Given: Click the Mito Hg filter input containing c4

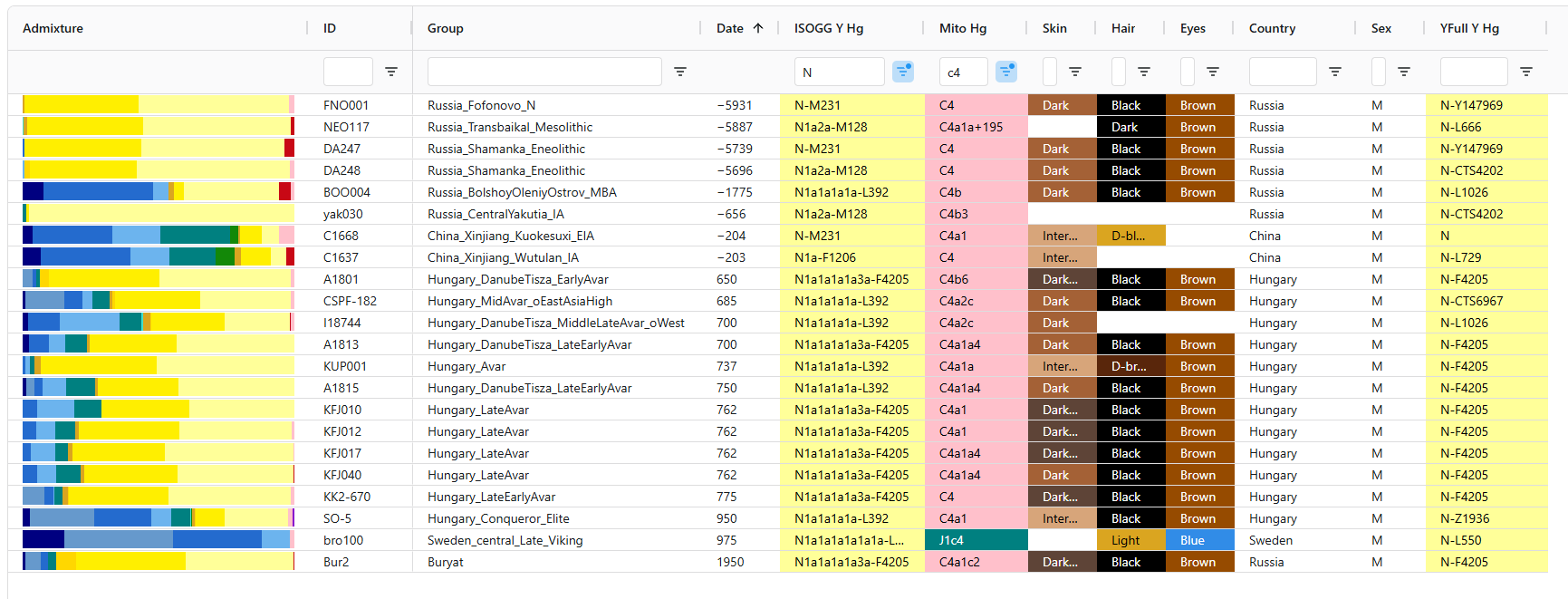Looking at the screenshot, I should coord(963,72).
